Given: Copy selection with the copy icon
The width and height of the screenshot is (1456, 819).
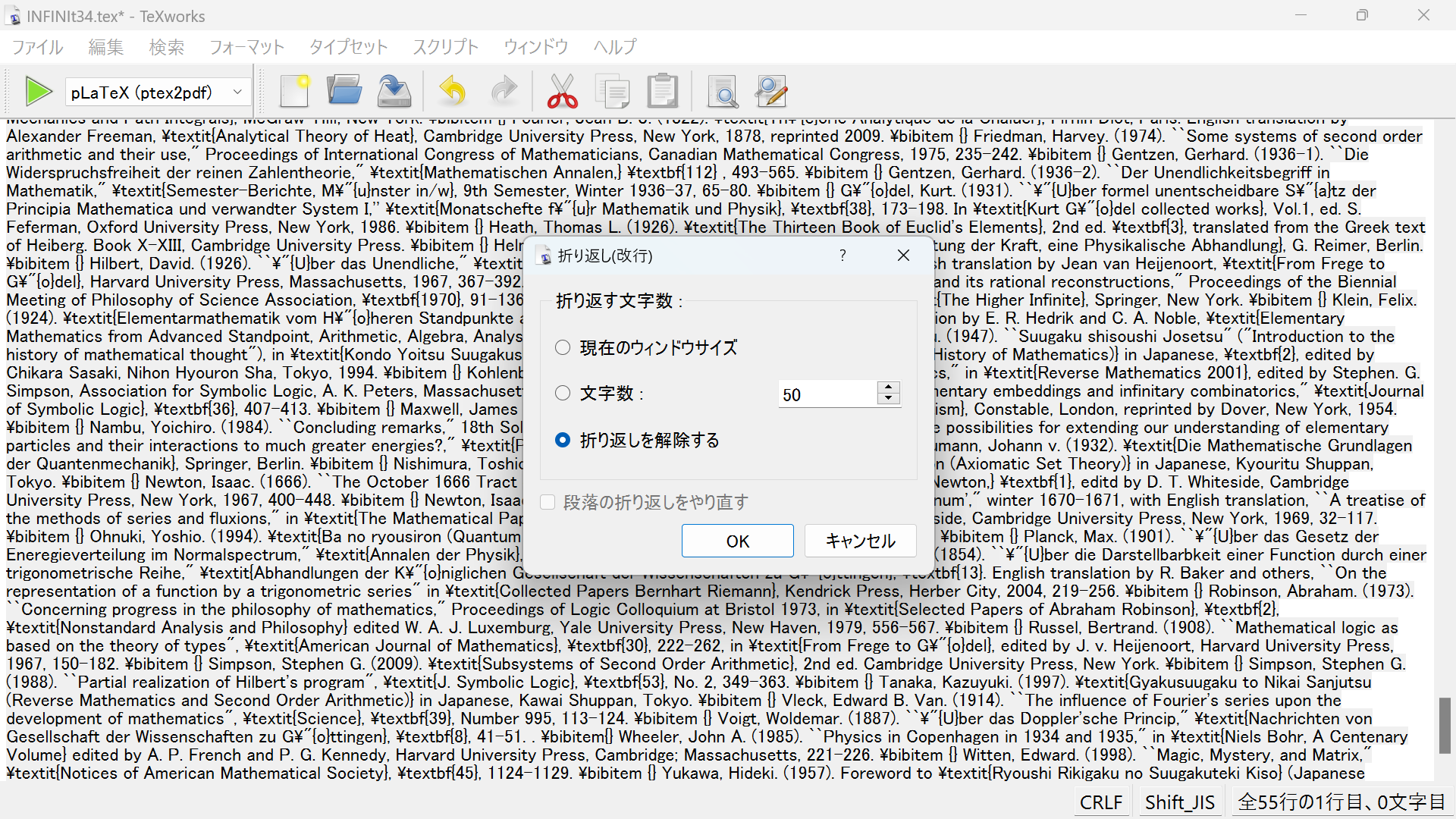Looking at the screenshot, I should 612,92.
